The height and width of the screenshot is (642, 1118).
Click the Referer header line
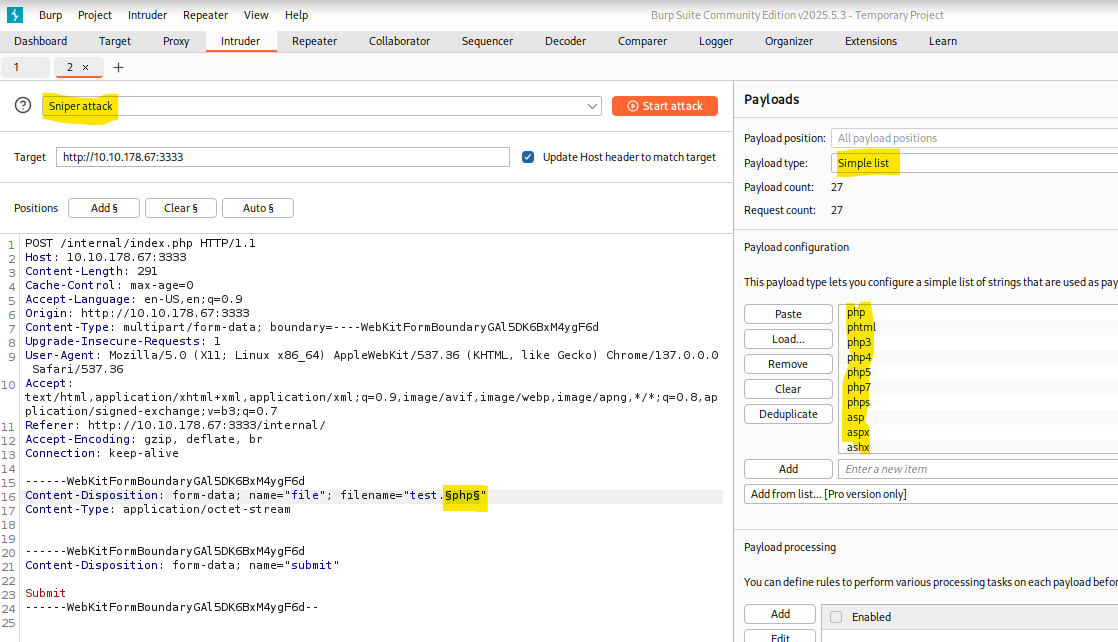tap(175, 425)
